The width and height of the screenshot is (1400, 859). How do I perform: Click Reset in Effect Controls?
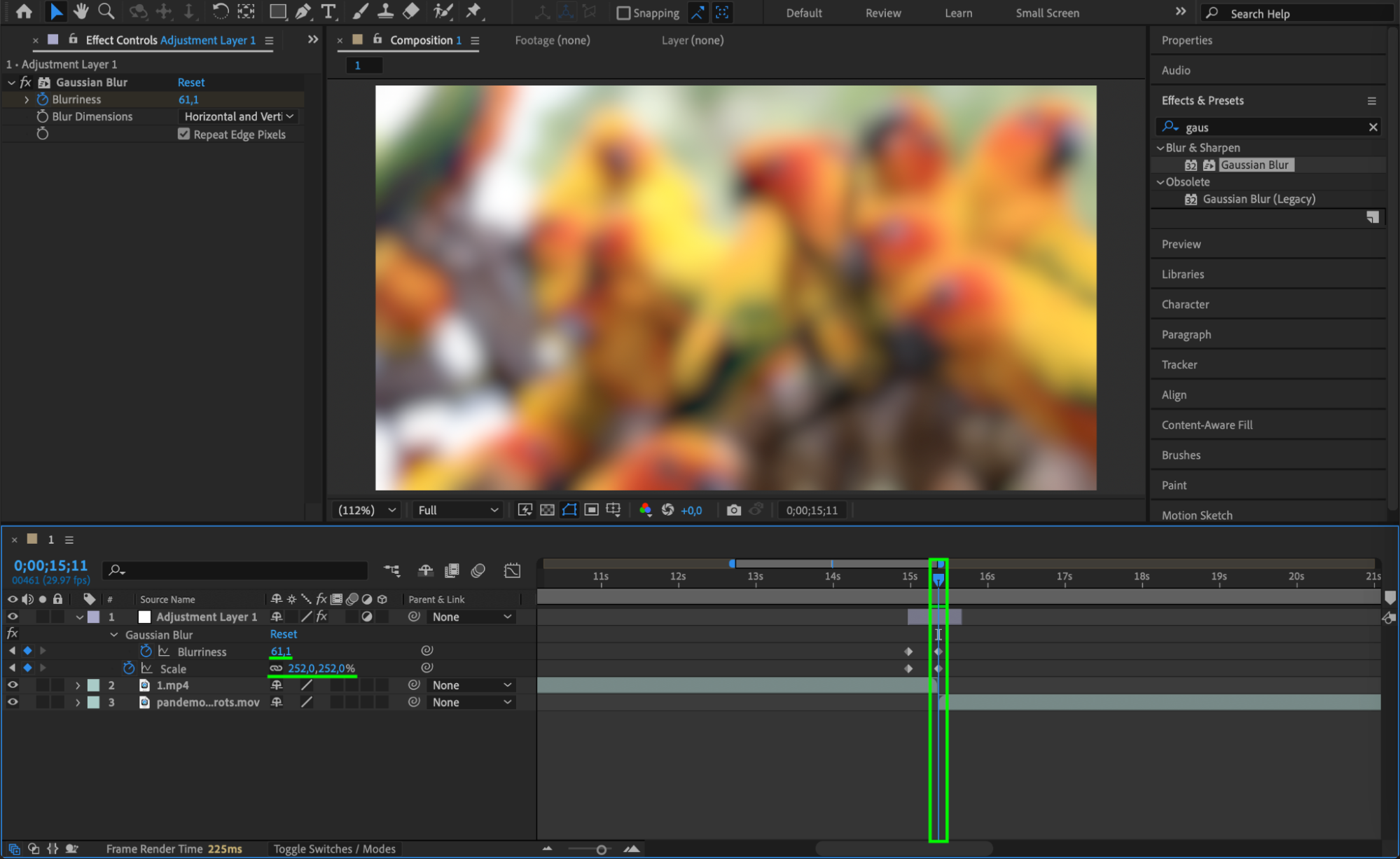coord(190,82)
